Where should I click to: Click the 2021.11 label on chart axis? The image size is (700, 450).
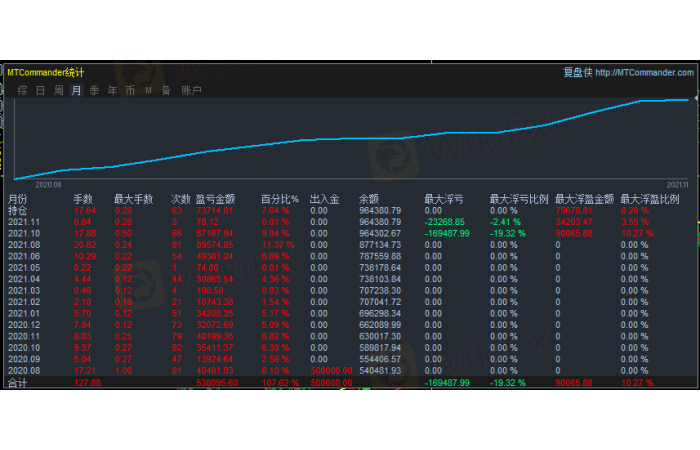677,184
